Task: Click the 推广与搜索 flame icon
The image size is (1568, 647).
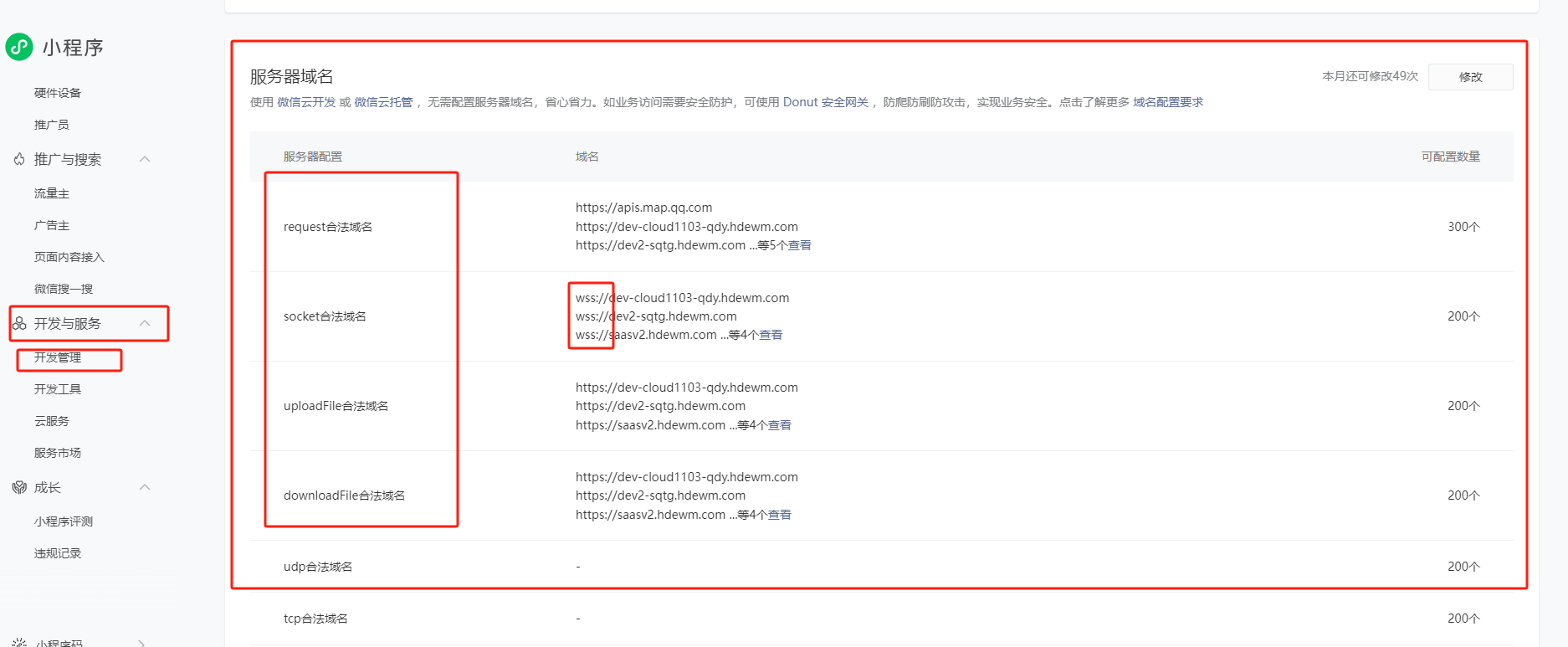Action: pyautogui.click(x=19, y=159)
